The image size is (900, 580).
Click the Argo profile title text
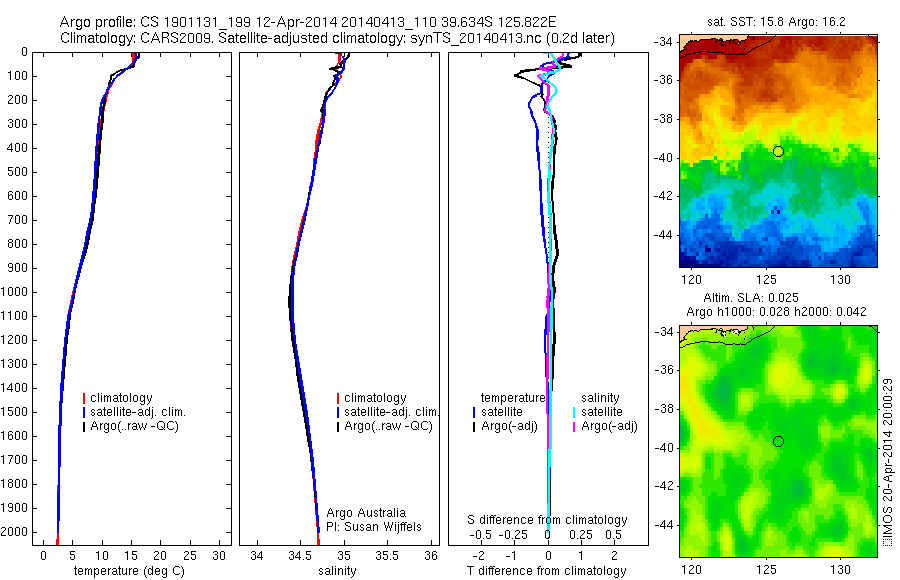pos(308,22)
